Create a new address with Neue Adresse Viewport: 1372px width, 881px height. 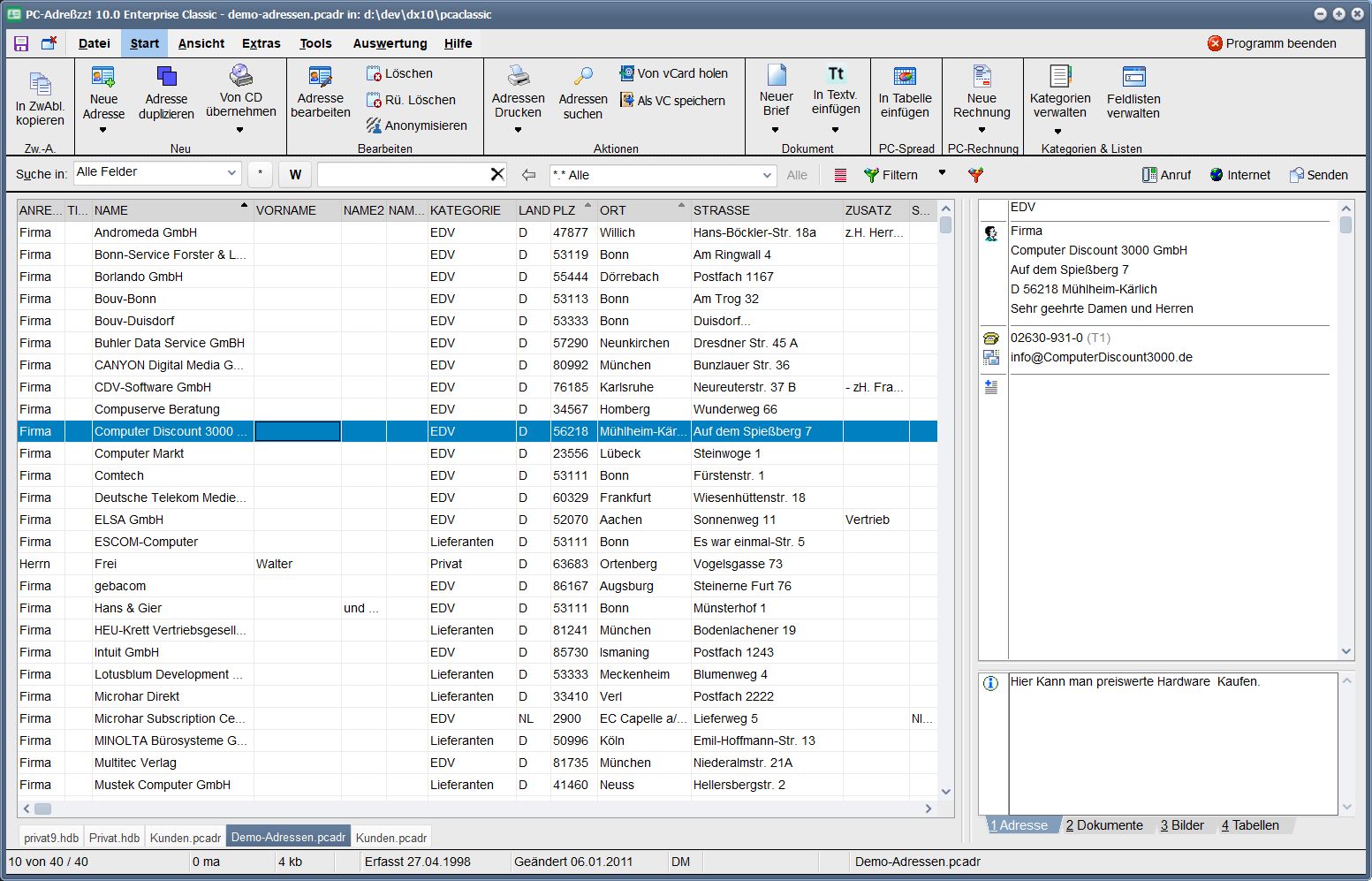coord(103,93)
